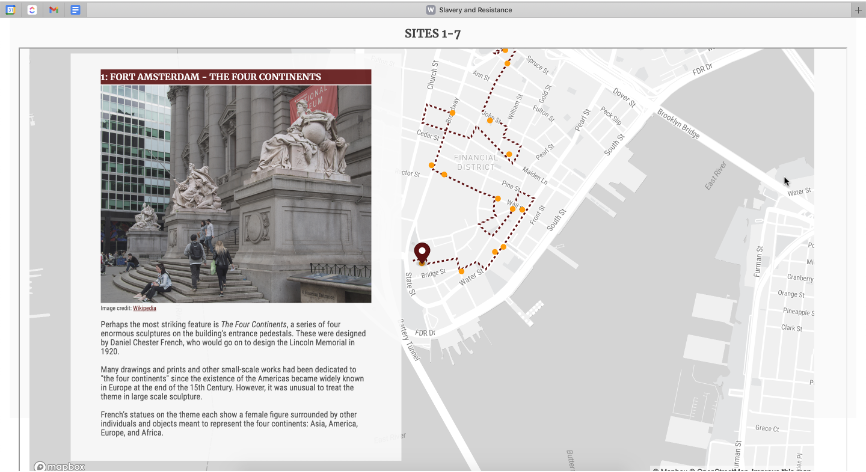The image size is (866, 472).
Task: Click the Fort Amsterdam Four Continents heading bar
Action: pos(236,77)
